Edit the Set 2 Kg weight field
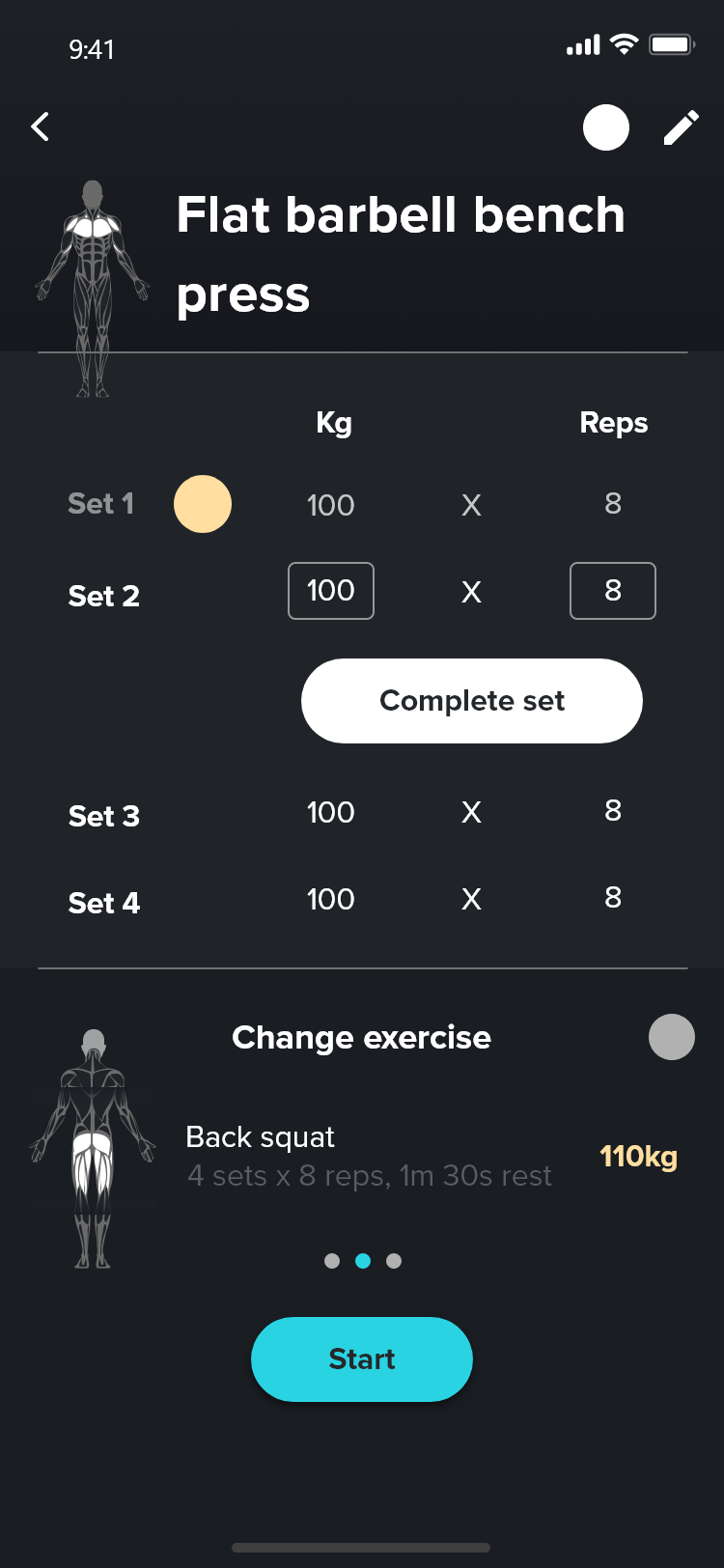Screen dimensions: 724x1568 click(331, 591)
